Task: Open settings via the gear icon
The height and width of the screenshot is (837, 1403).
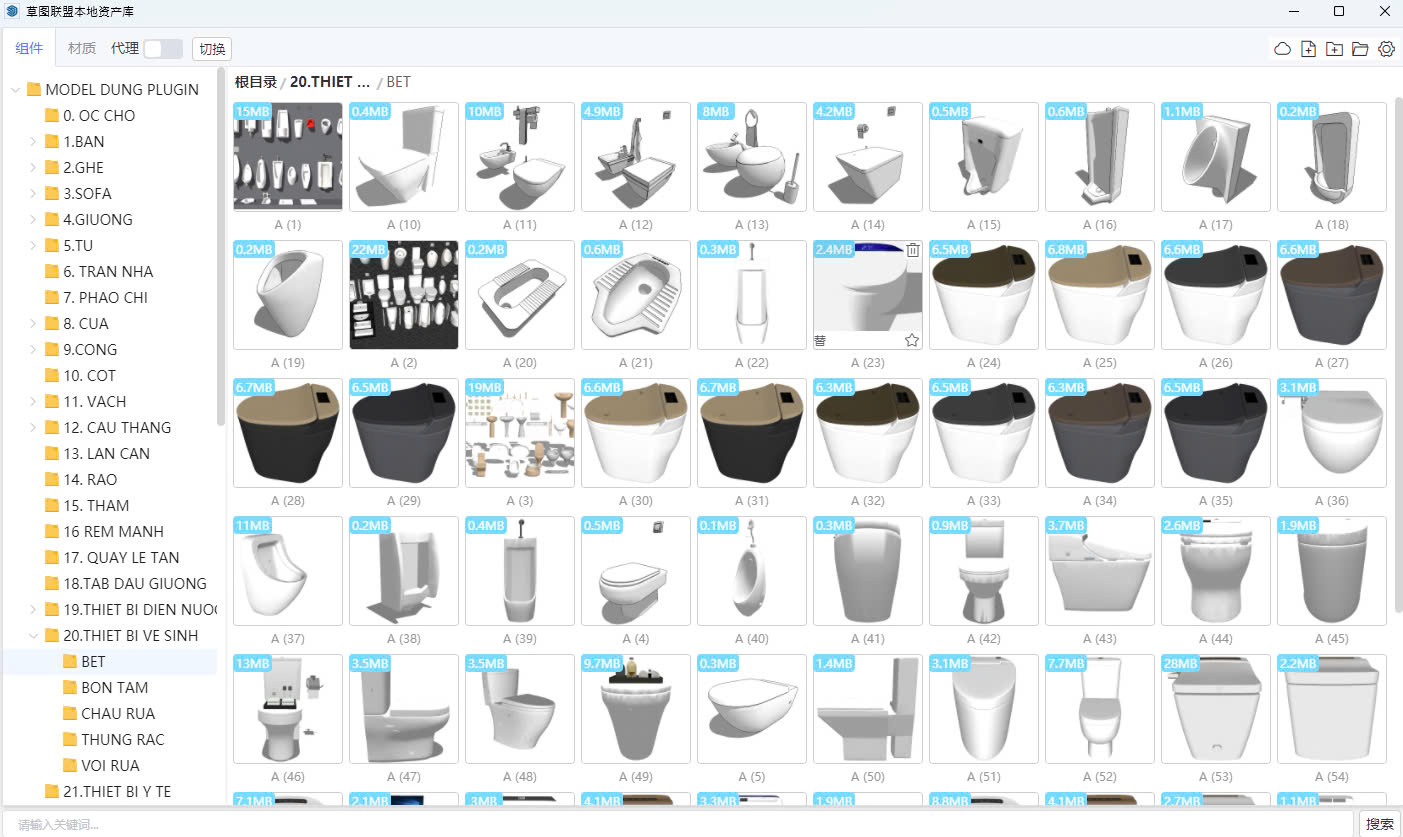Action: (1386, 49)
